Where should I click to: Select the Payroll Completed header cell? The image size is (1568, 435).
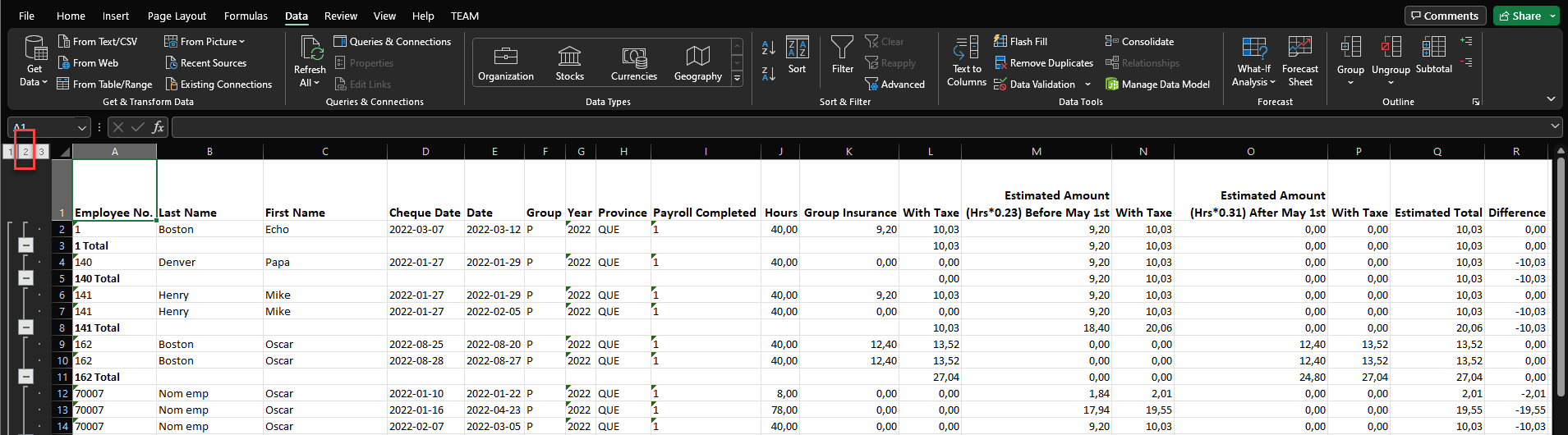706,190
